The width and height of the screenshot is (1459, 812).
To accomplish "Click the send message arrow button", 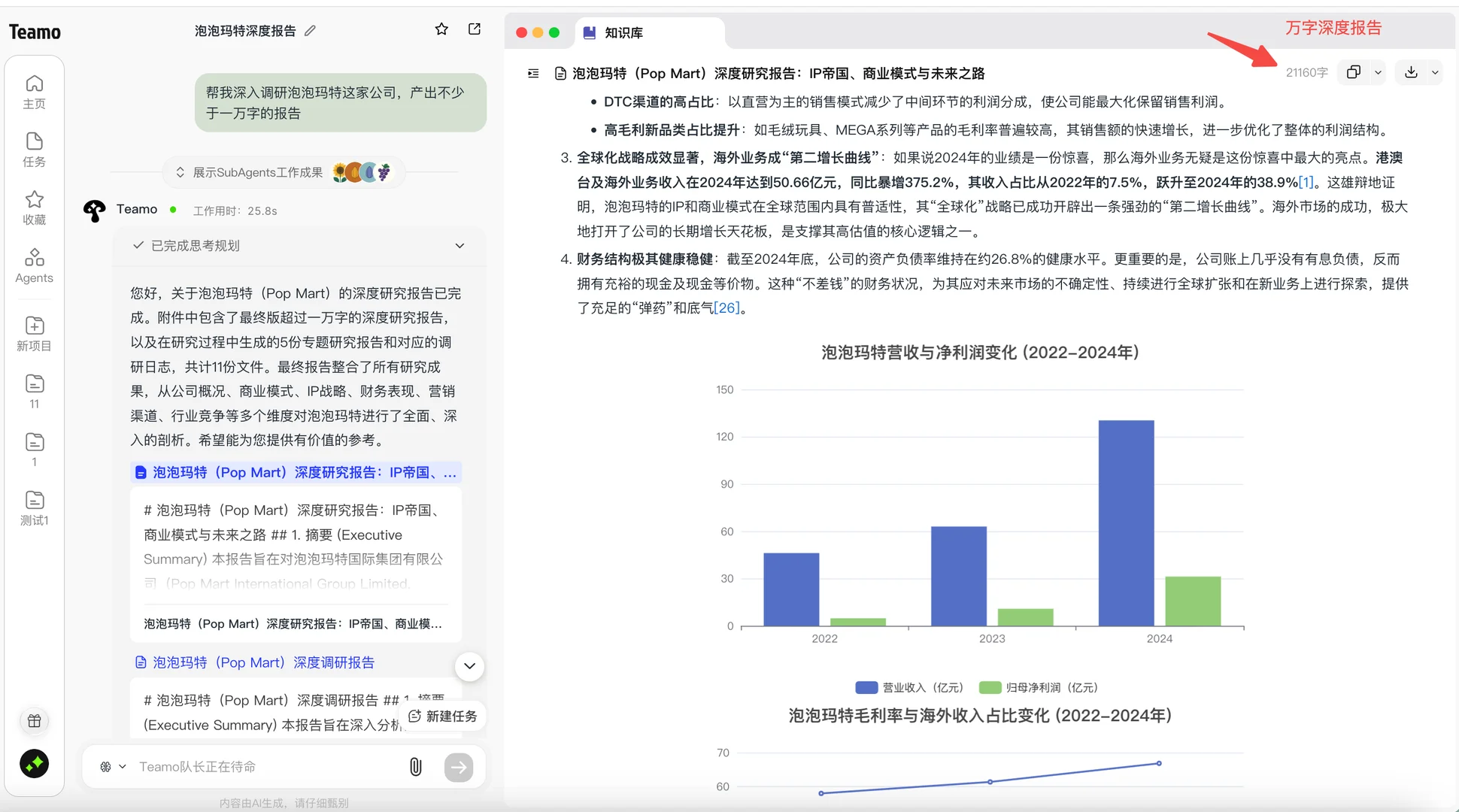I will (x=459, y=766).
